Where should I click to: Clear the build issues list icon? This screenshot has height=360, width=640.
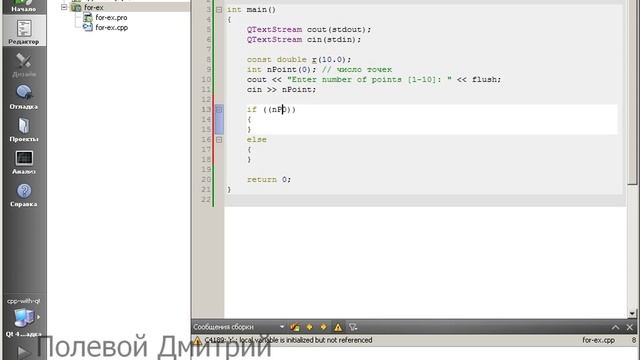point(295,327)
